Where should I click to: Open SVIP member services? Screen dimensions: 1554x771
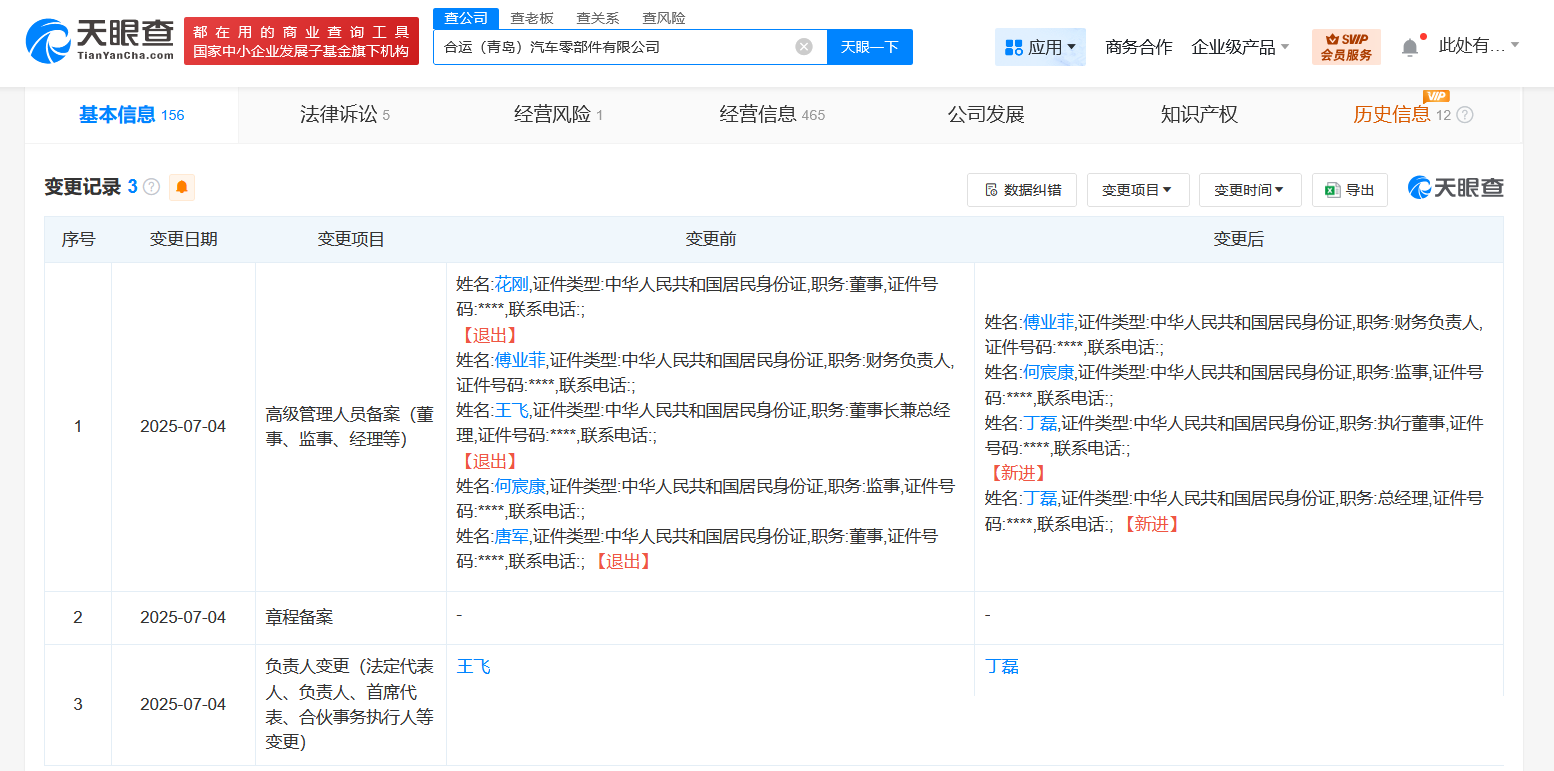1346,47
